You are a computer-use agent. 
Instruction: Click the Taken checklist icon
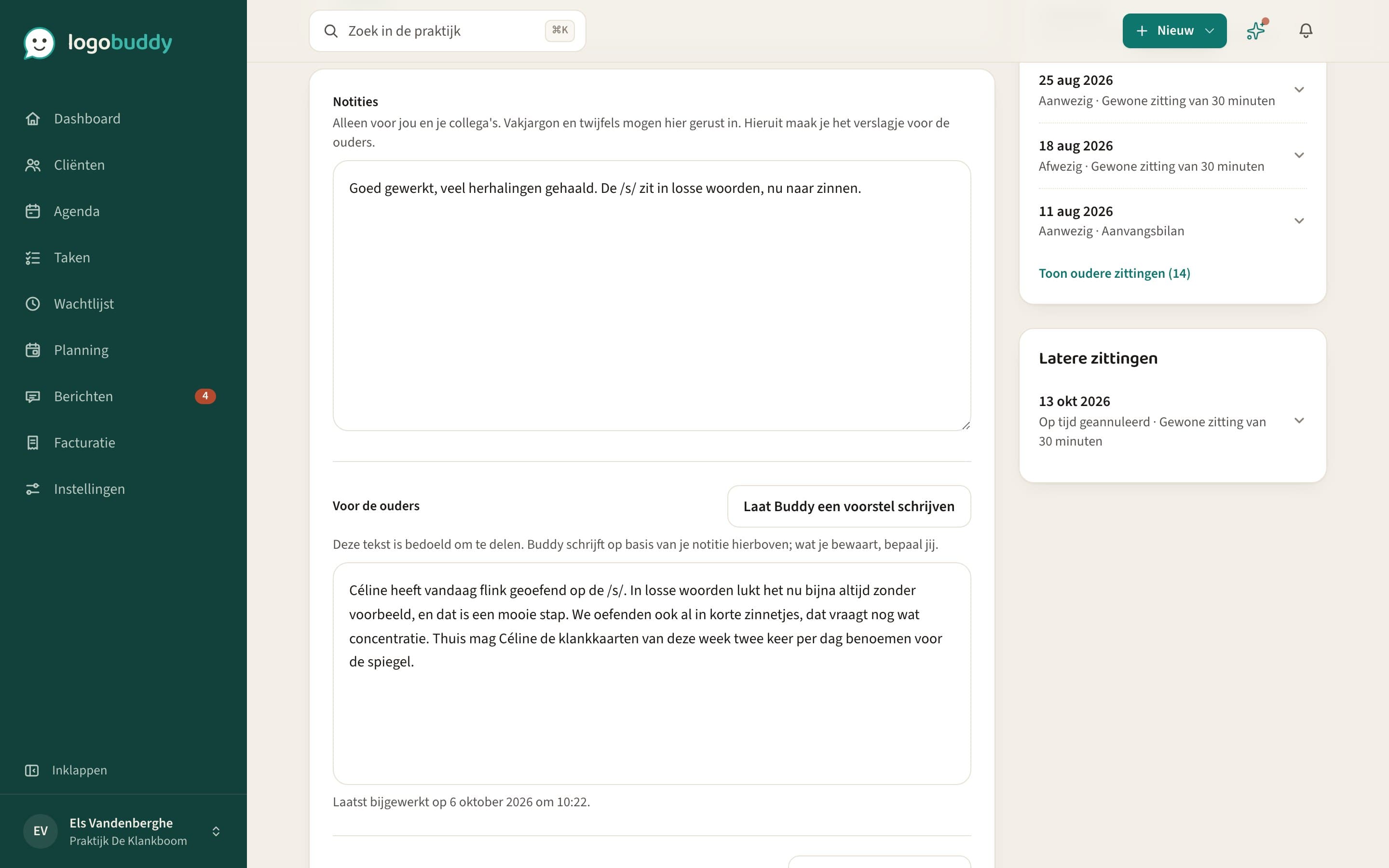coord(33,258)
